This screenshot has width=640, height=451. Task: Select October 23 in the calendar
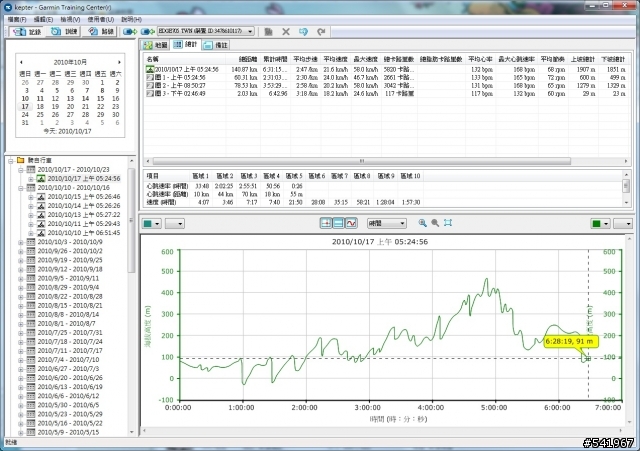116,107
